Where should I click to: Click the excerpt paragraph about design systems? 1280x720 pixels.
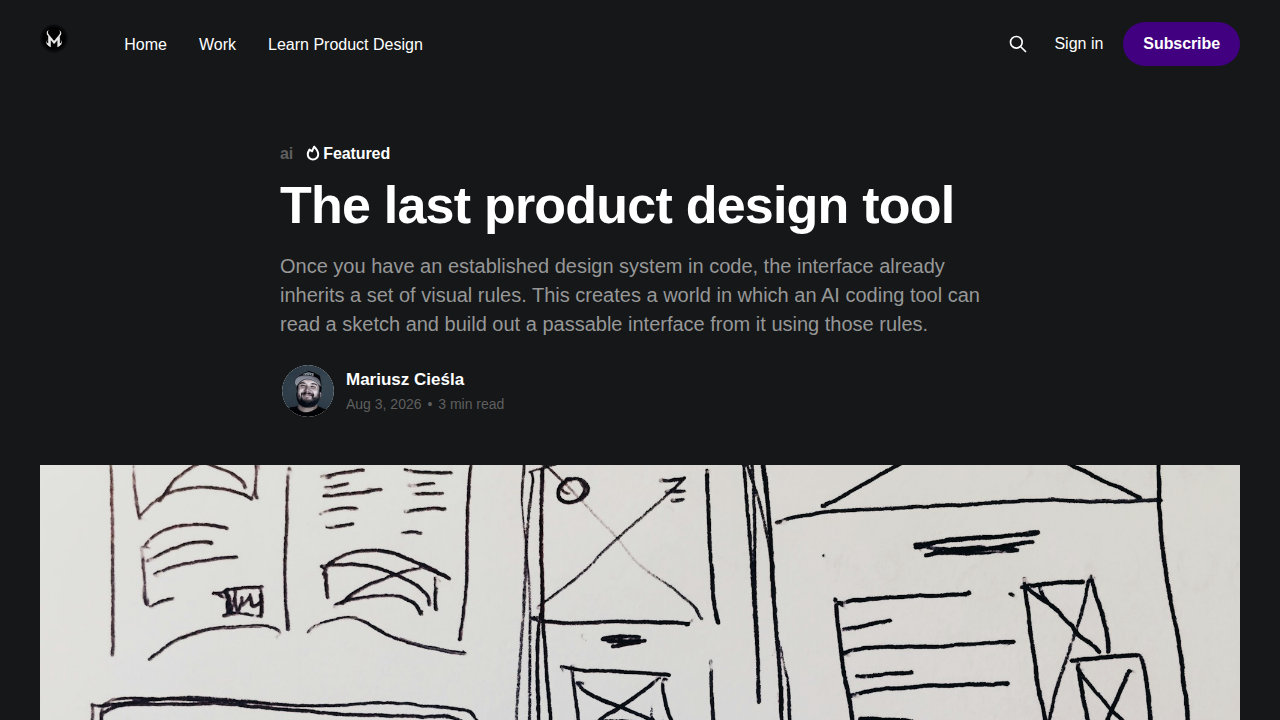pos(630,295)
